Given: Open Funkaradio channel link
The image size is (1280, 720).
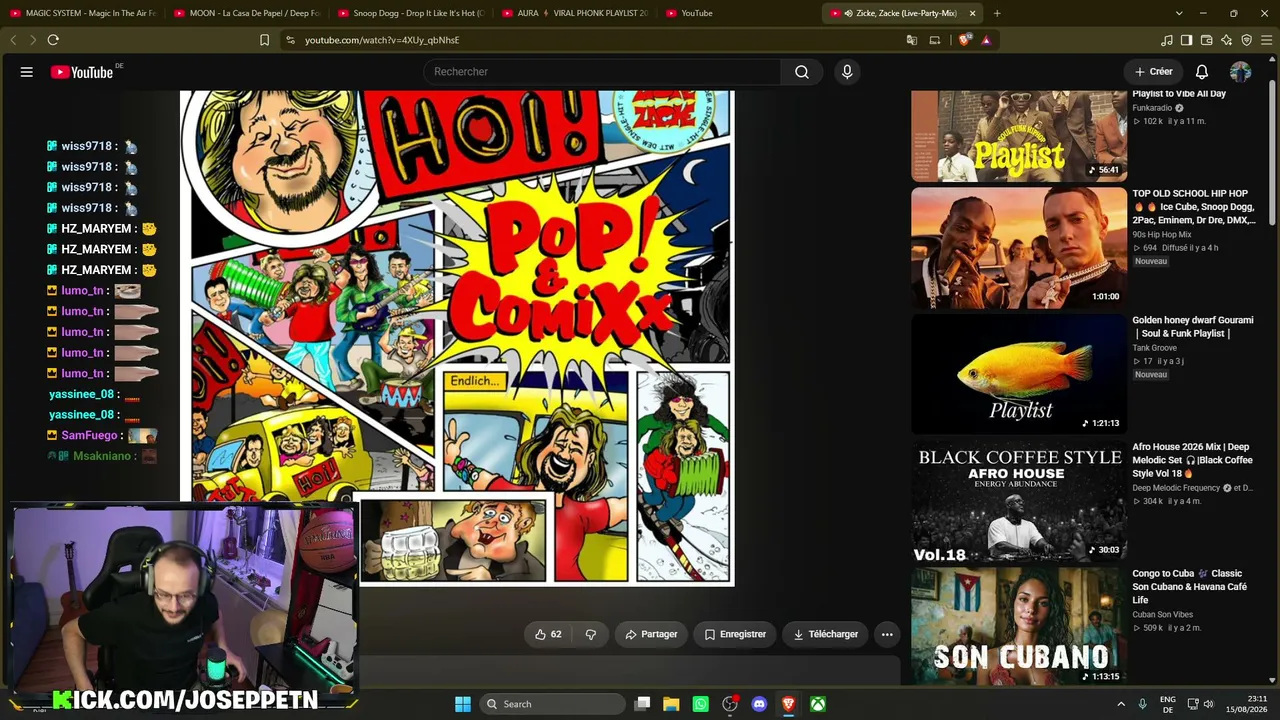Looking at the screenshot, I should 1152,108.
